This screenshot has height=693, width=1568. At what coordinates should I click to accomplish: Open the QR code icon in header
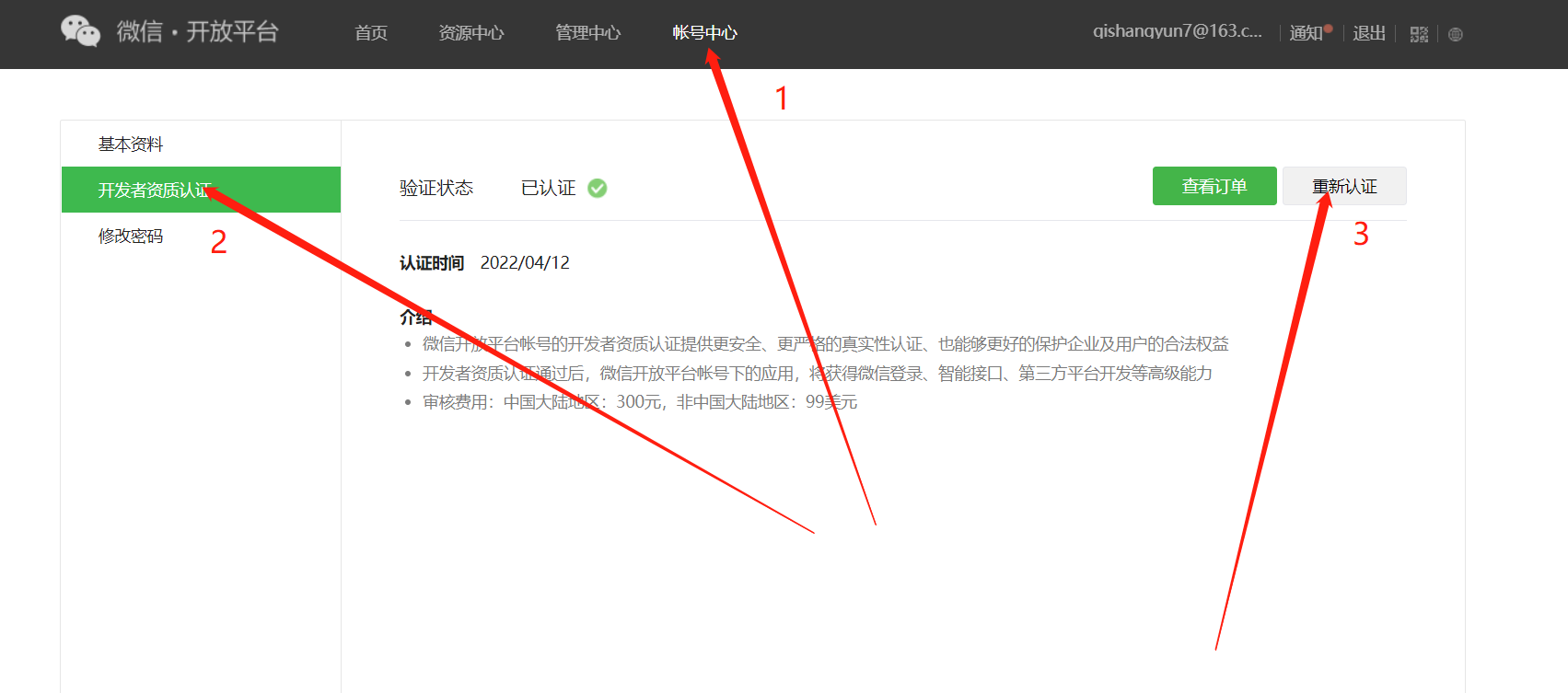click(x=1419, y=34)
